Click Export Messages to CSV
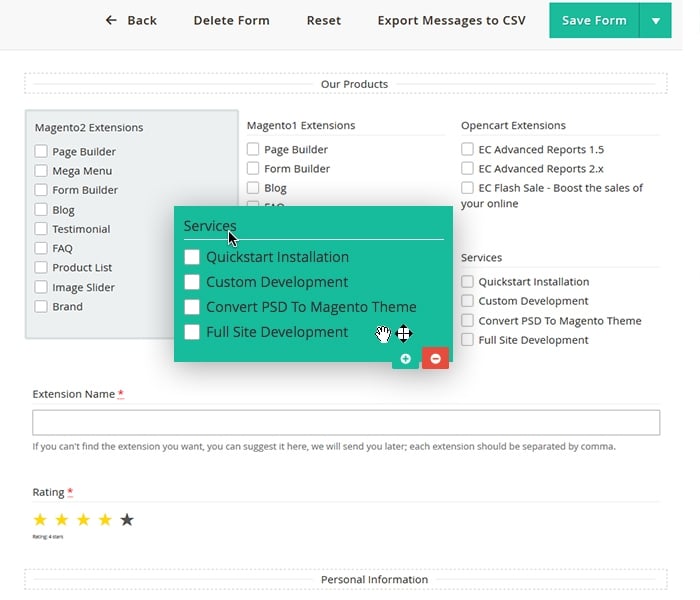This screenshot has width=700, height=600. pyautogui.click(x=452, y=20)
